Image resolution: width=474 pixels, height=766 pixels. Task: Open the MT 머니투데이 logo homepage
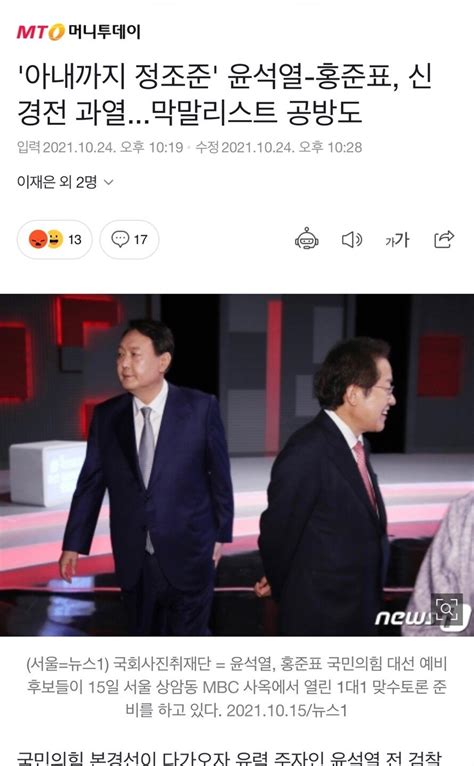[x=79, y=32]
